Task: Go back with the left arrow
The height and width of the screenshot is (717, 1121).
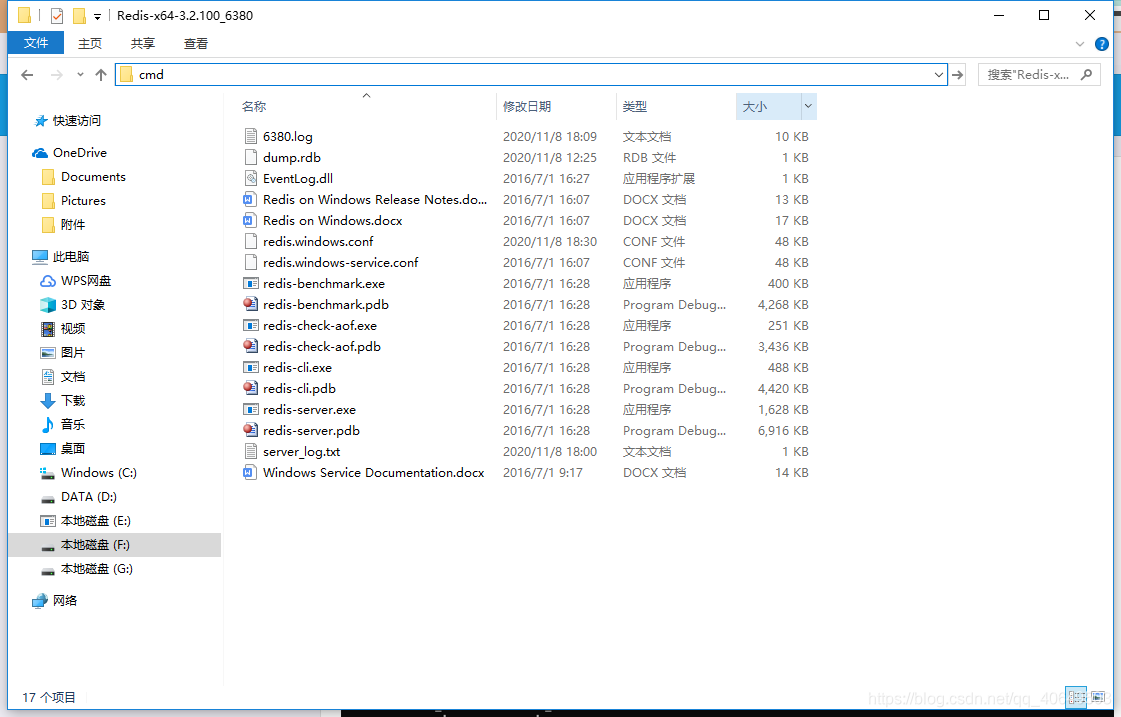Action: [27, 74]
